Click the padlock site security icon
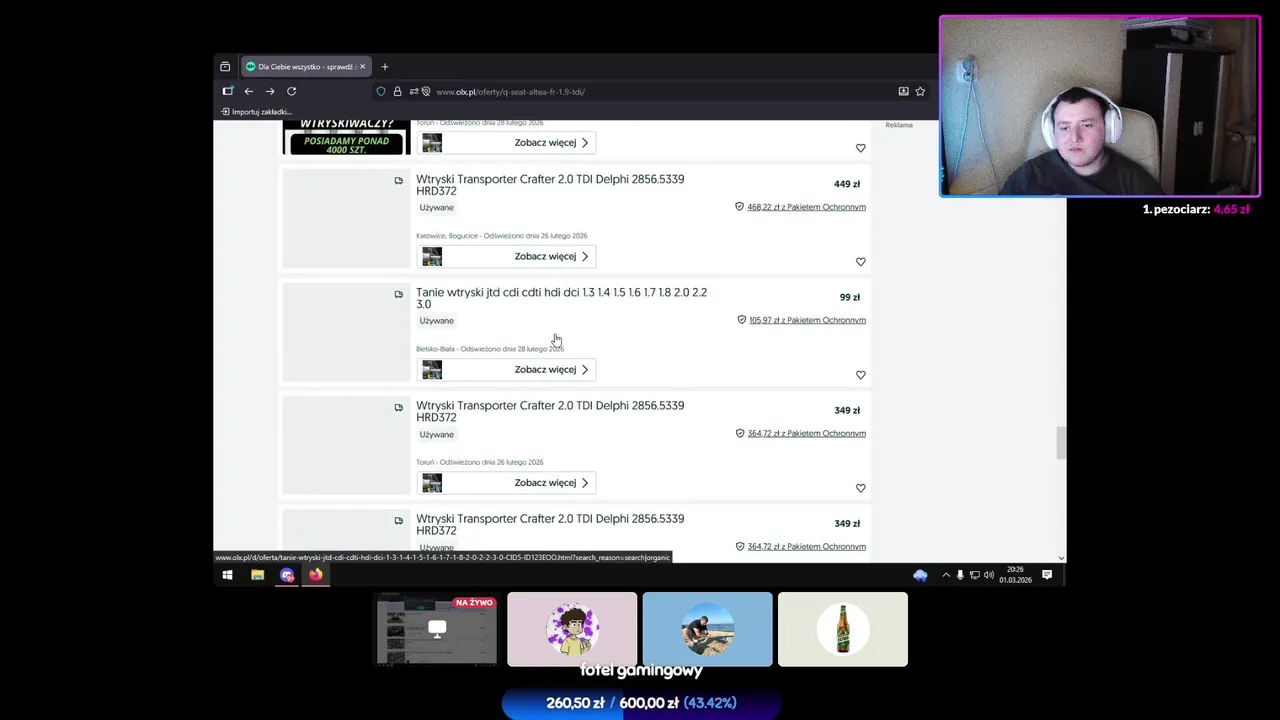 coord(397,91)
